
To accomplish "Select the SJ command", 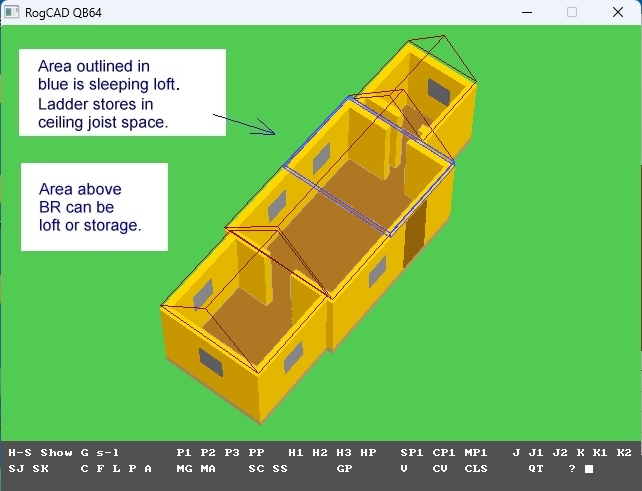I will point(16,468).
